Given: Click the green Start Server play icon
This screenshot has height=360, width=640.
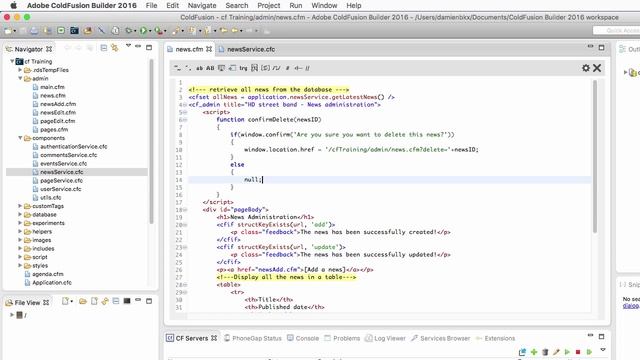Looking at the screenshot, I should (x=567, y=352).
